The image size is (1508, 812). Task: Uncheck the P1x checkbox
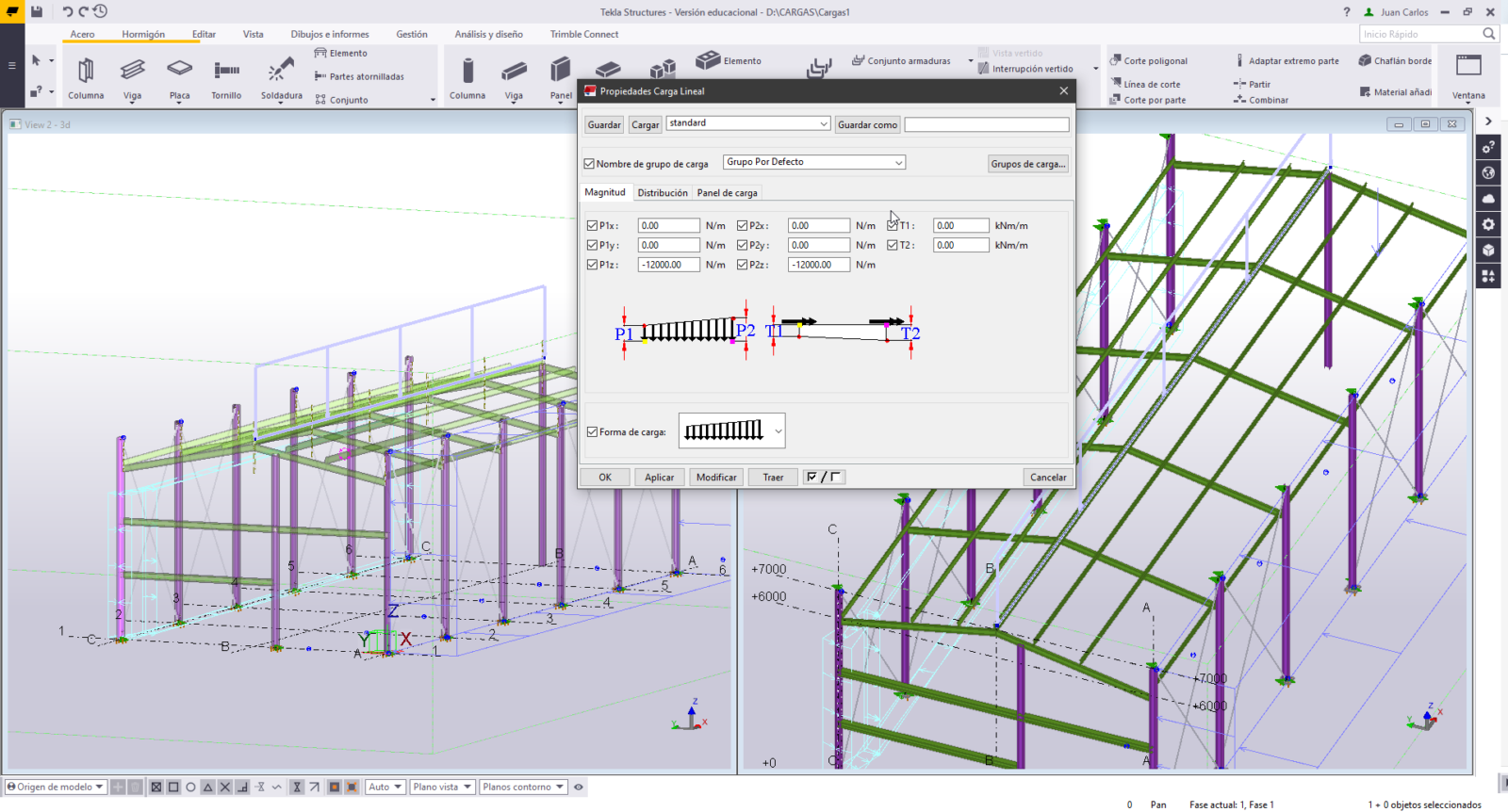coord(592,226)
